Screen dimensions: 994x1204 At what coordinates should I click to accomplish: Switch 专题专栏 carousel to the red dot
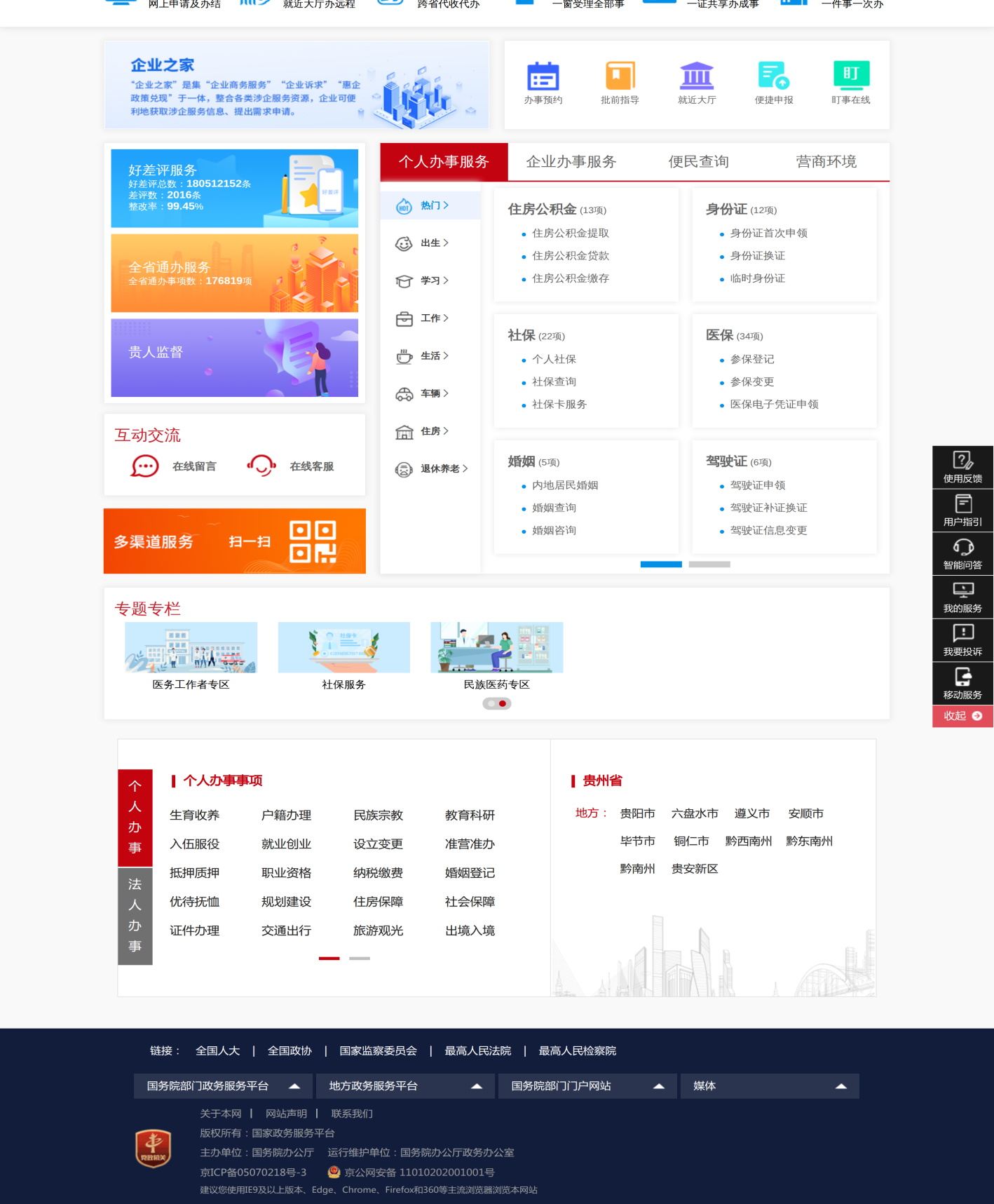coord(503,703)
